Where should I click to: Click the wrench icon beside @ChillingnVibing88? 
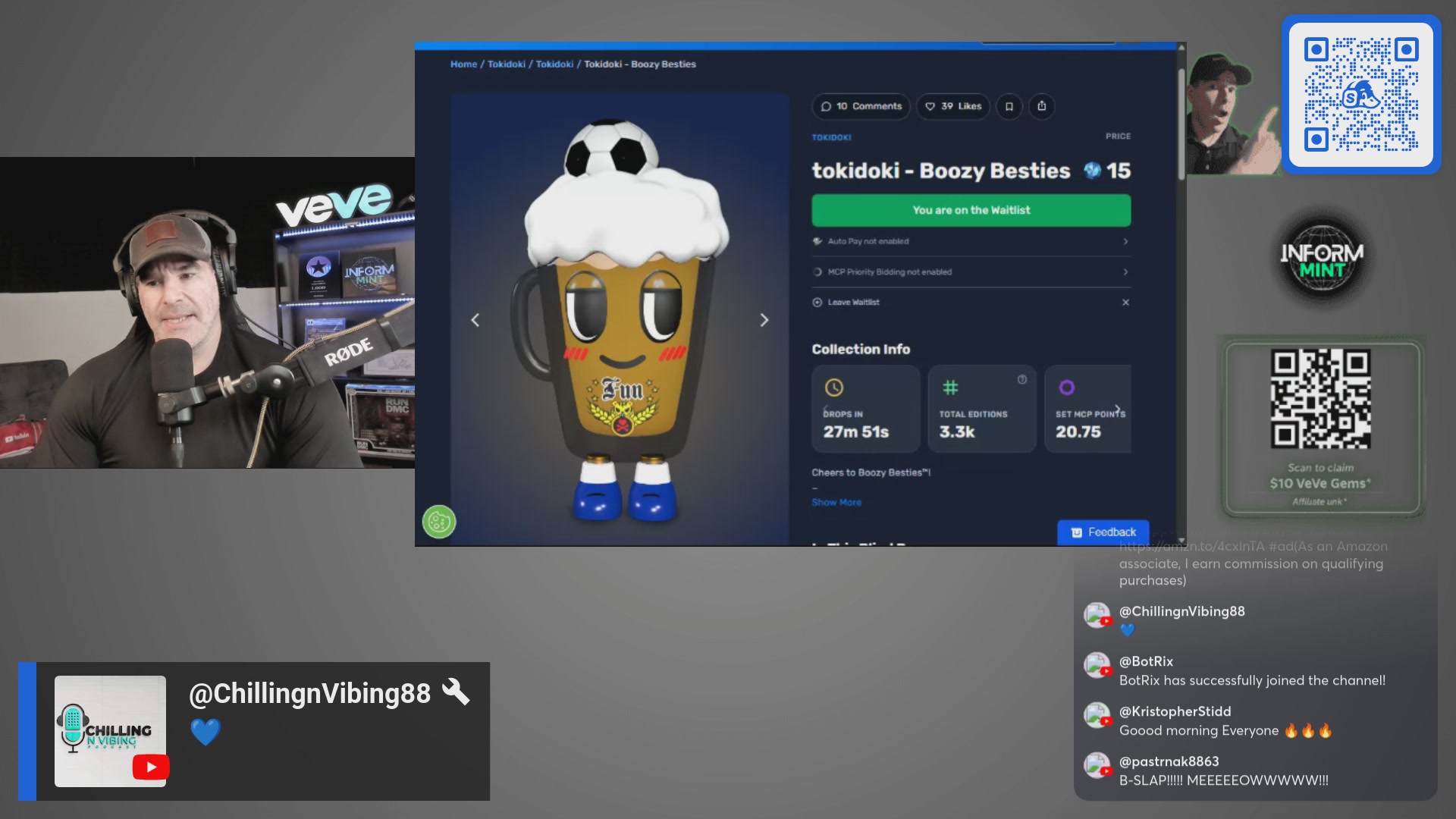pyautogui.click(x=456, y=692)
